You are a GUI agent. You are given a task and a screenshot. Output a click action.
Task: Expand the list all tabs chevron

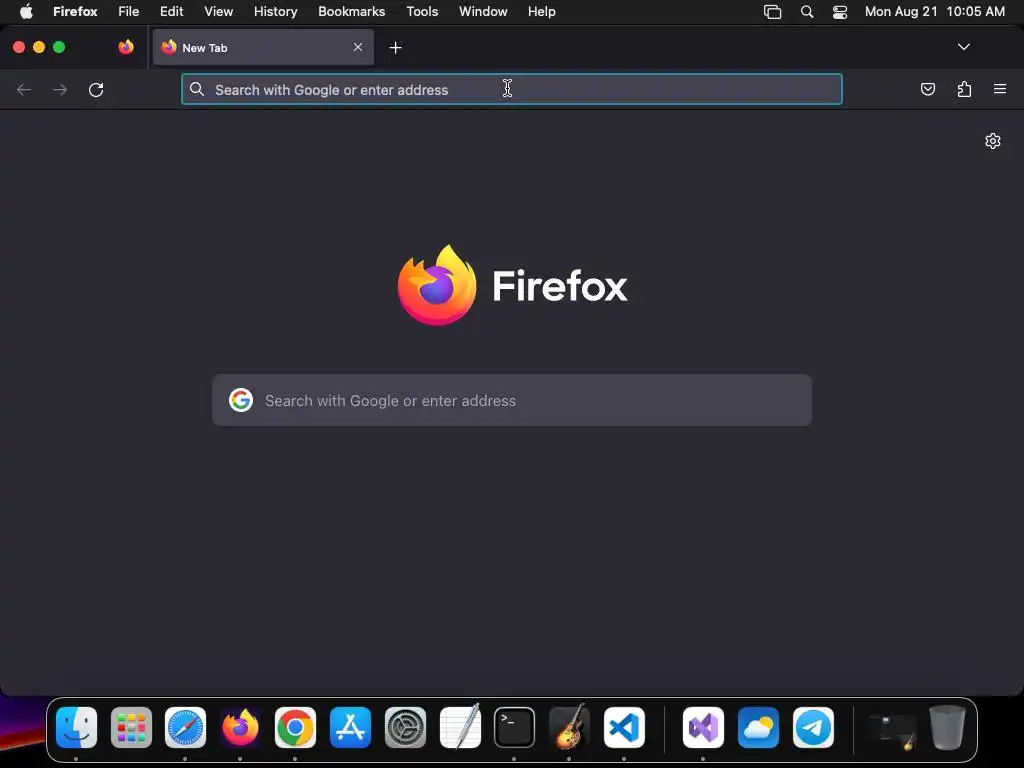[963, 47]
